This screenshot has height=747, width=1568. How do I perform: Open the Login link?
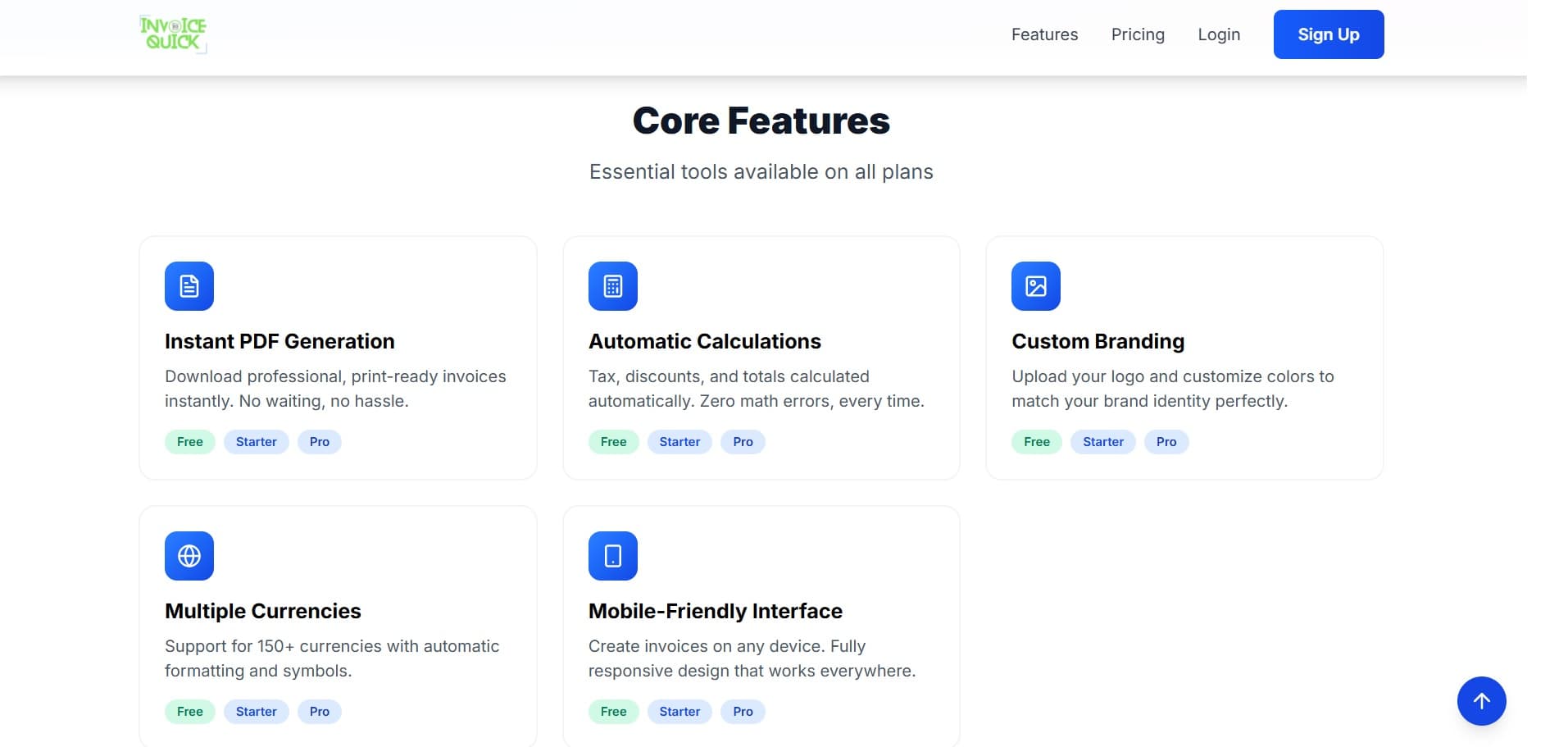1219,34
